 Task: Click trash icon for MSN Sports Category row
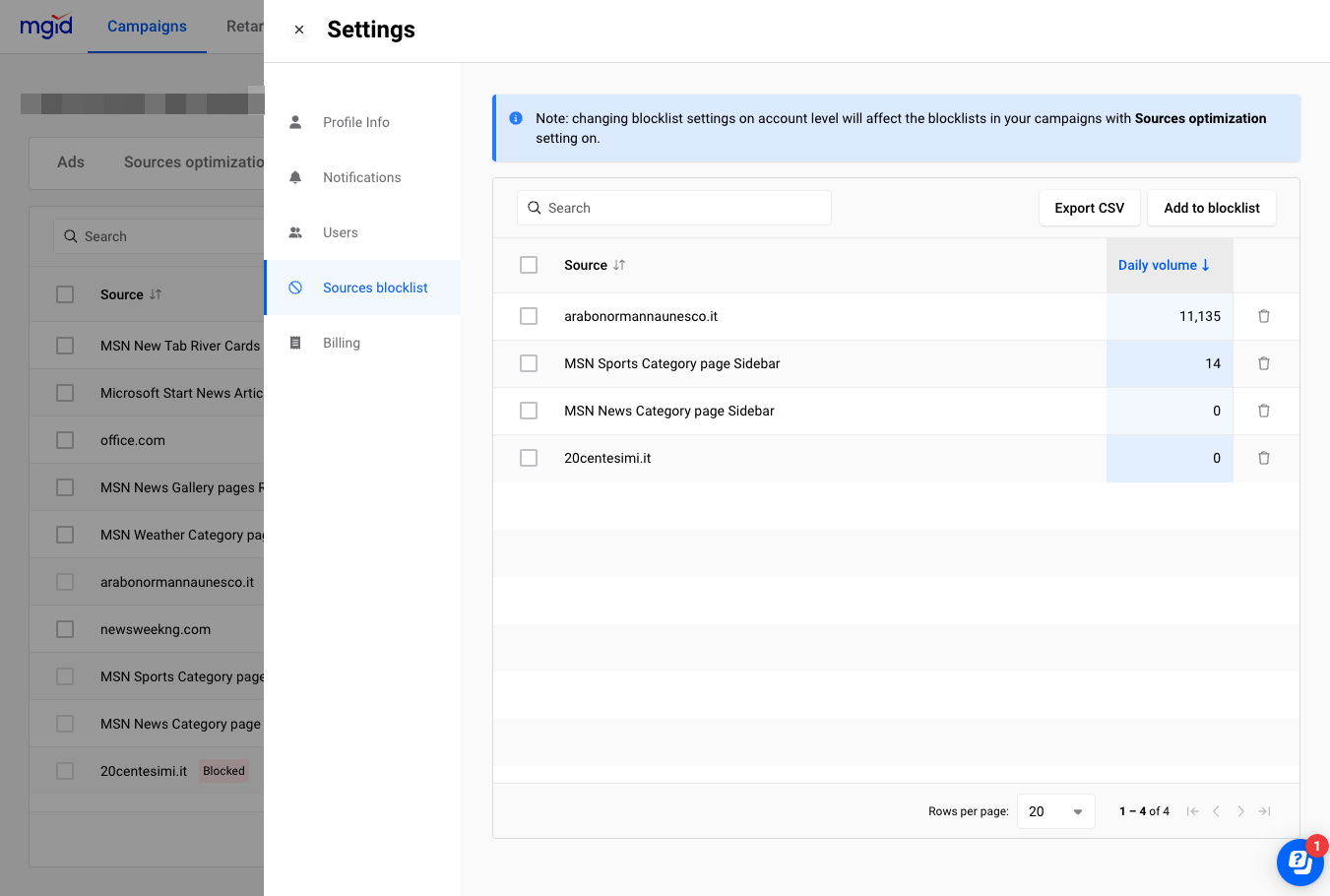pyautogui.click(x=1264, y=363)
